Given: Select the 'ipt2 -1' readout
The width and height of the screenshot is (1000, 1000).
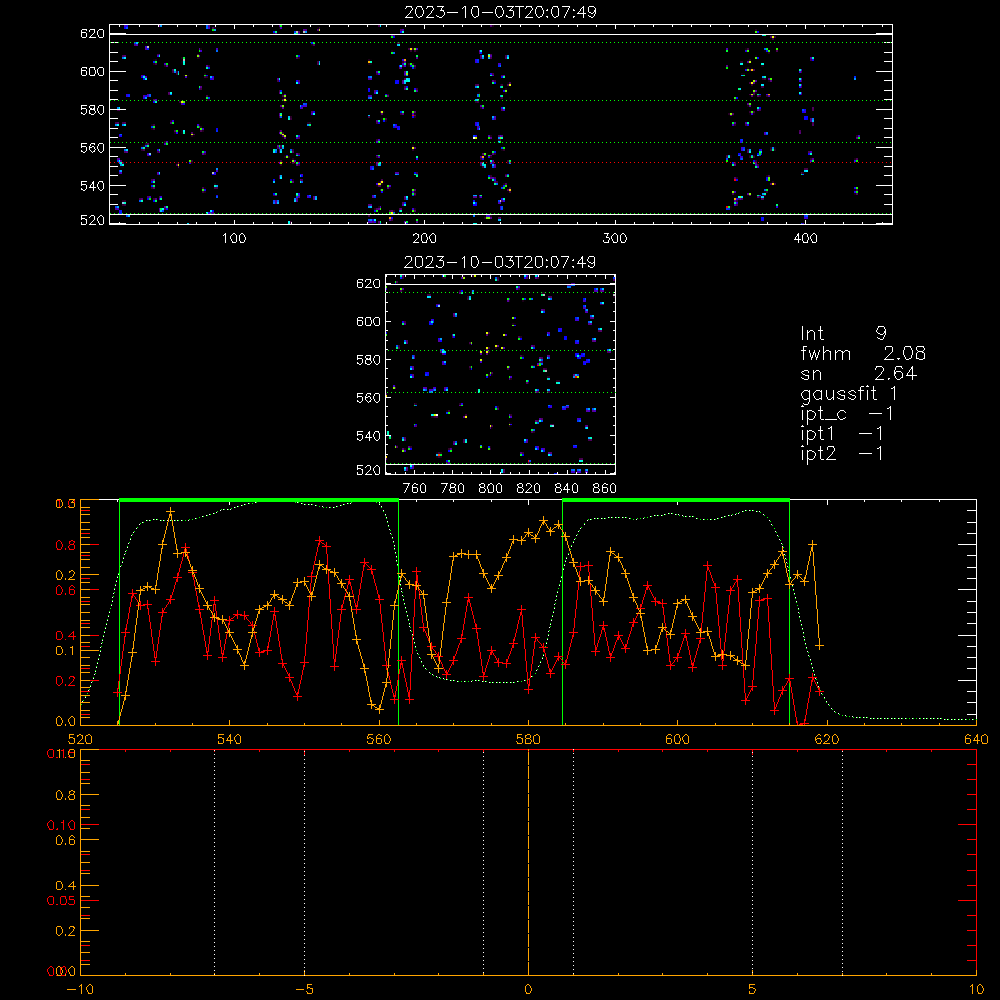Looking at the screenshot, I should tap(842, 453).
